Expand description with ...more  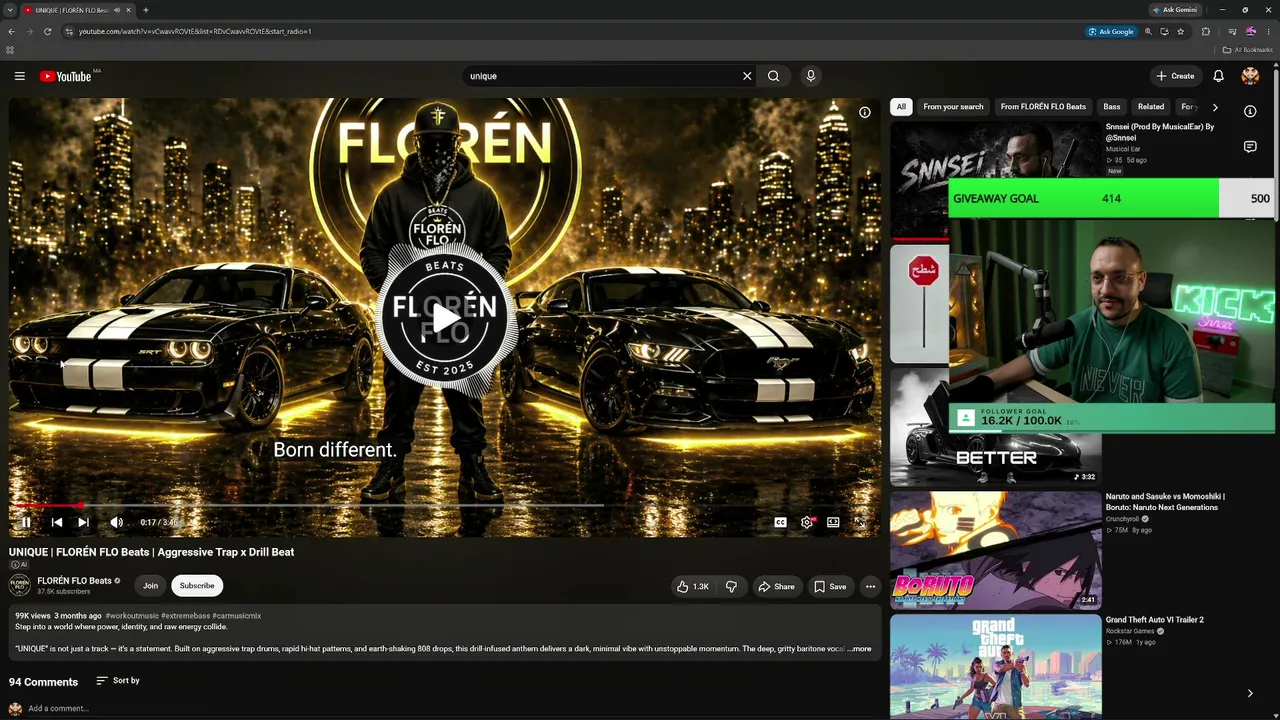point(860,649)
